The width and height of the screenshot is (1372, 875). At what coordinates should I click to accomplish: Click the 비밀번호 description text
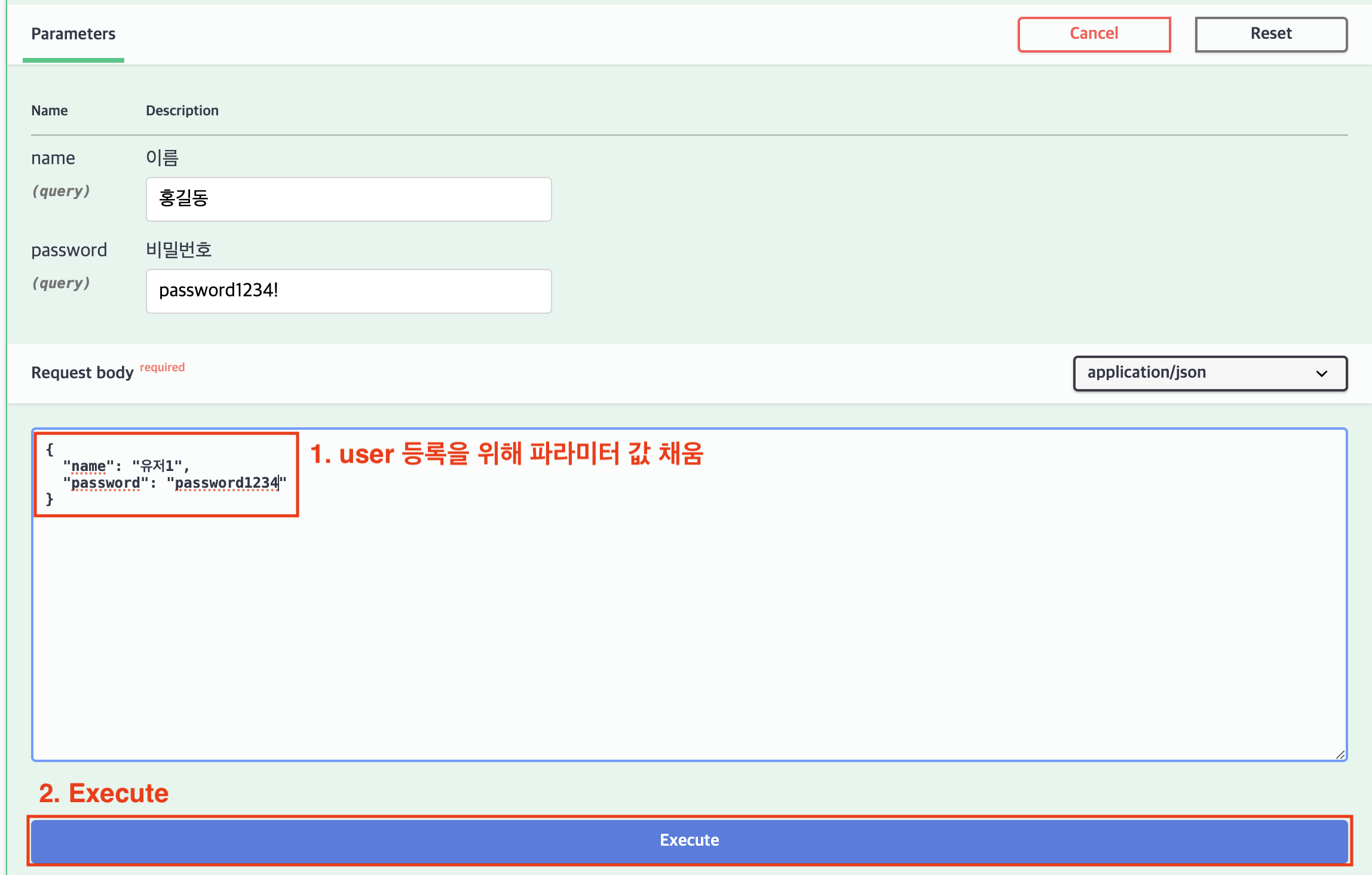(x=179, y=250)
